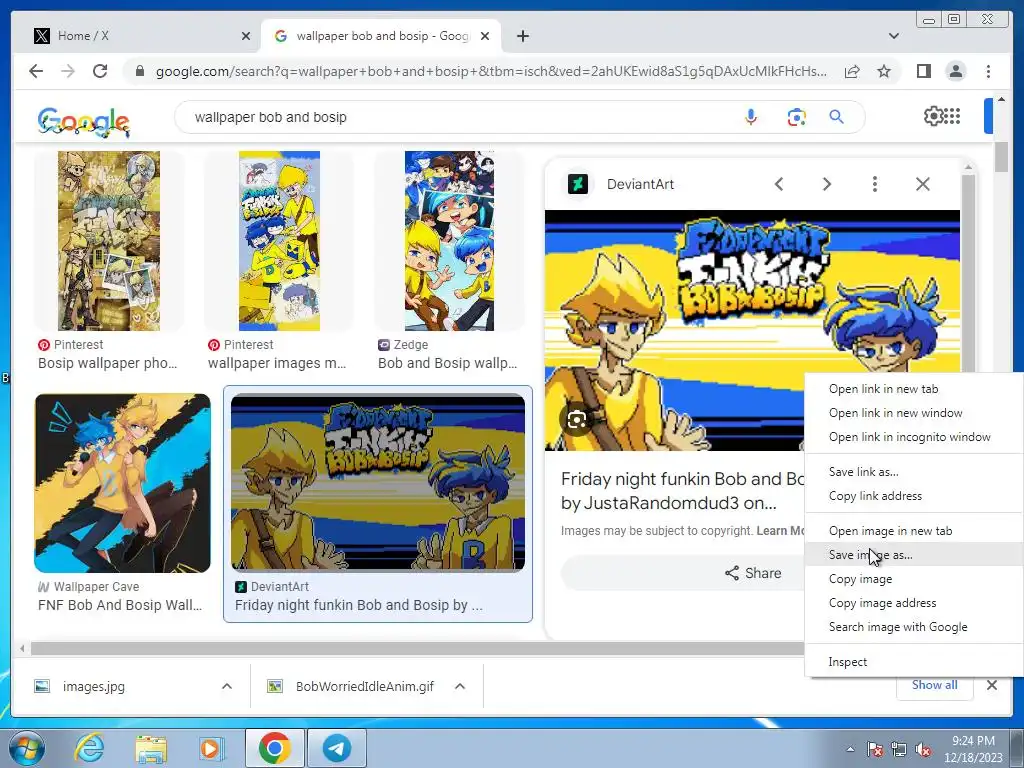Click Show all downloads
This screenshot has width=1024, height=768.
click(935, 684)
